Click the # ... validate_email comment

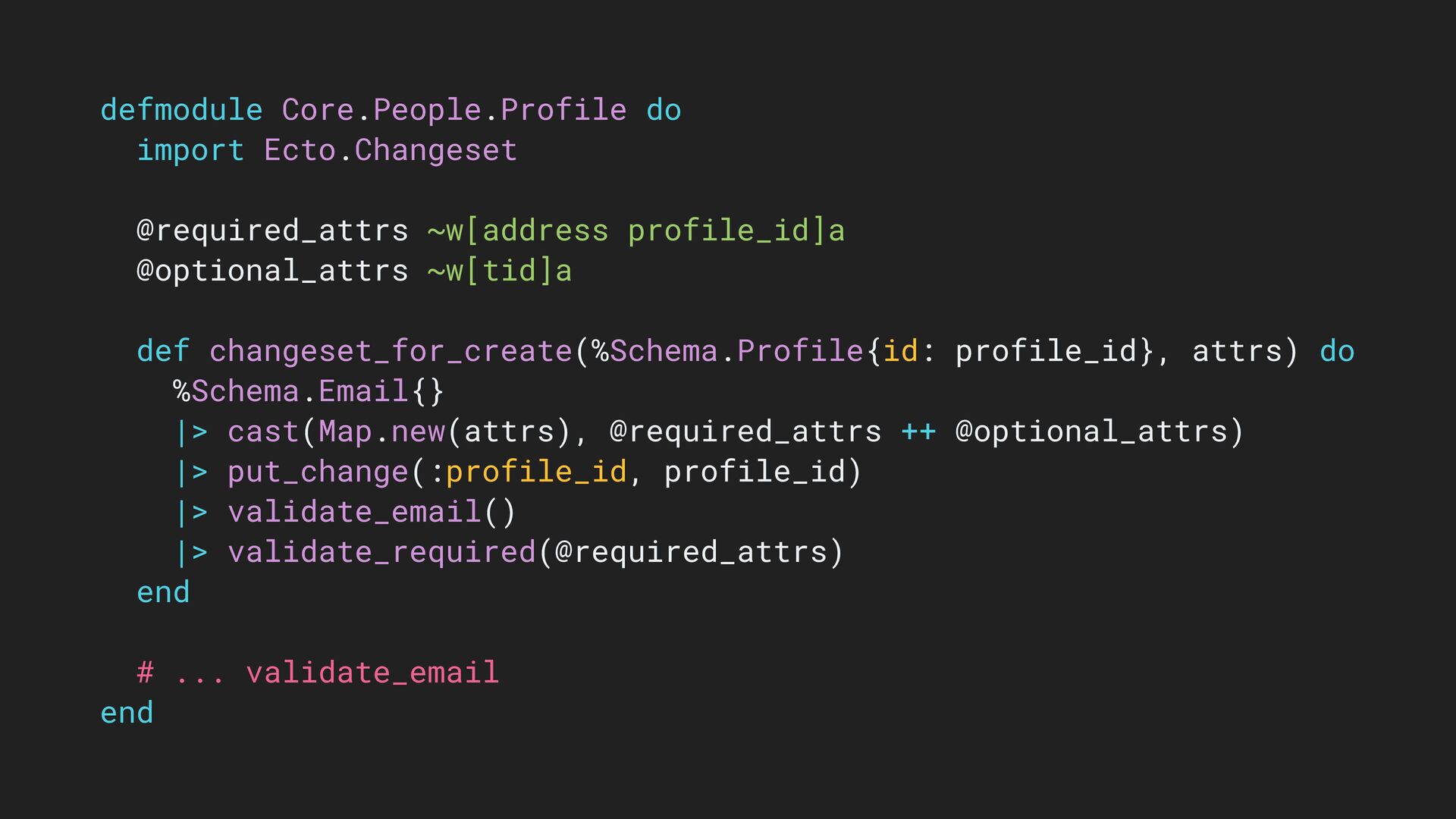pyautogui.click(x=318, y=673)
